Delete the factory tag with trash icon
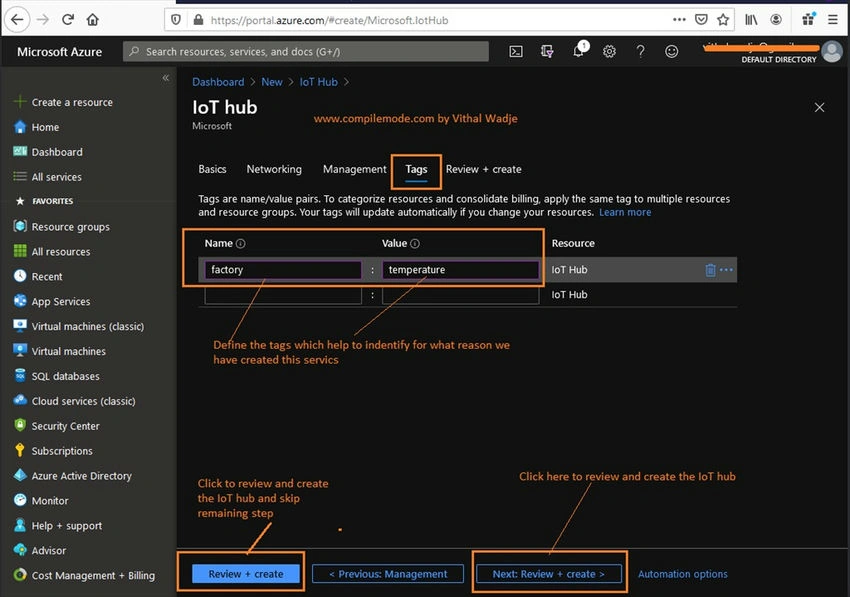Screen dimensions: 850x597 [710, 269]
